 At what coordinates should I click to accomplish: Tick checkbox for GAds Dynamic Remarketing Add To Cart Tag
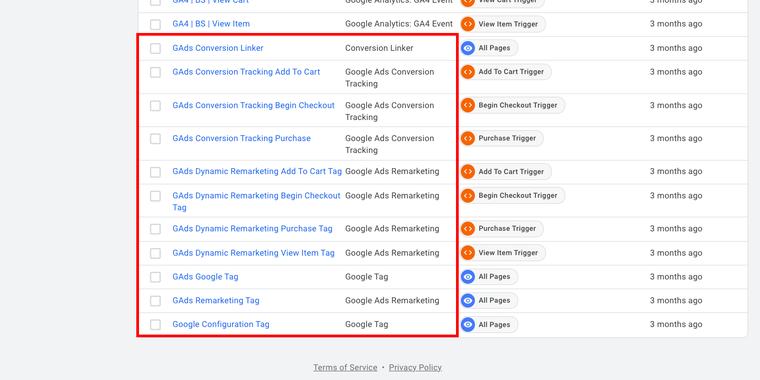coord(155,172)
